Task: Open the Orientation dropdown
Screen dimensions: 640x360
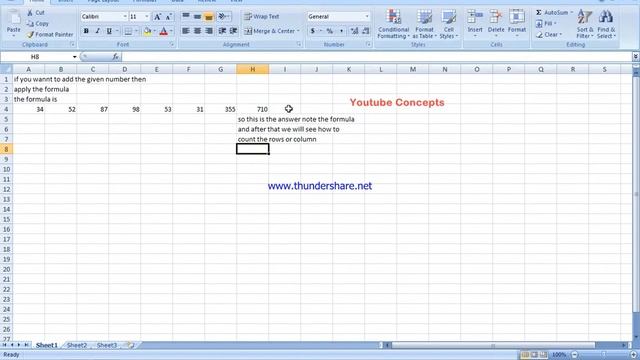Action: point(224,17)
